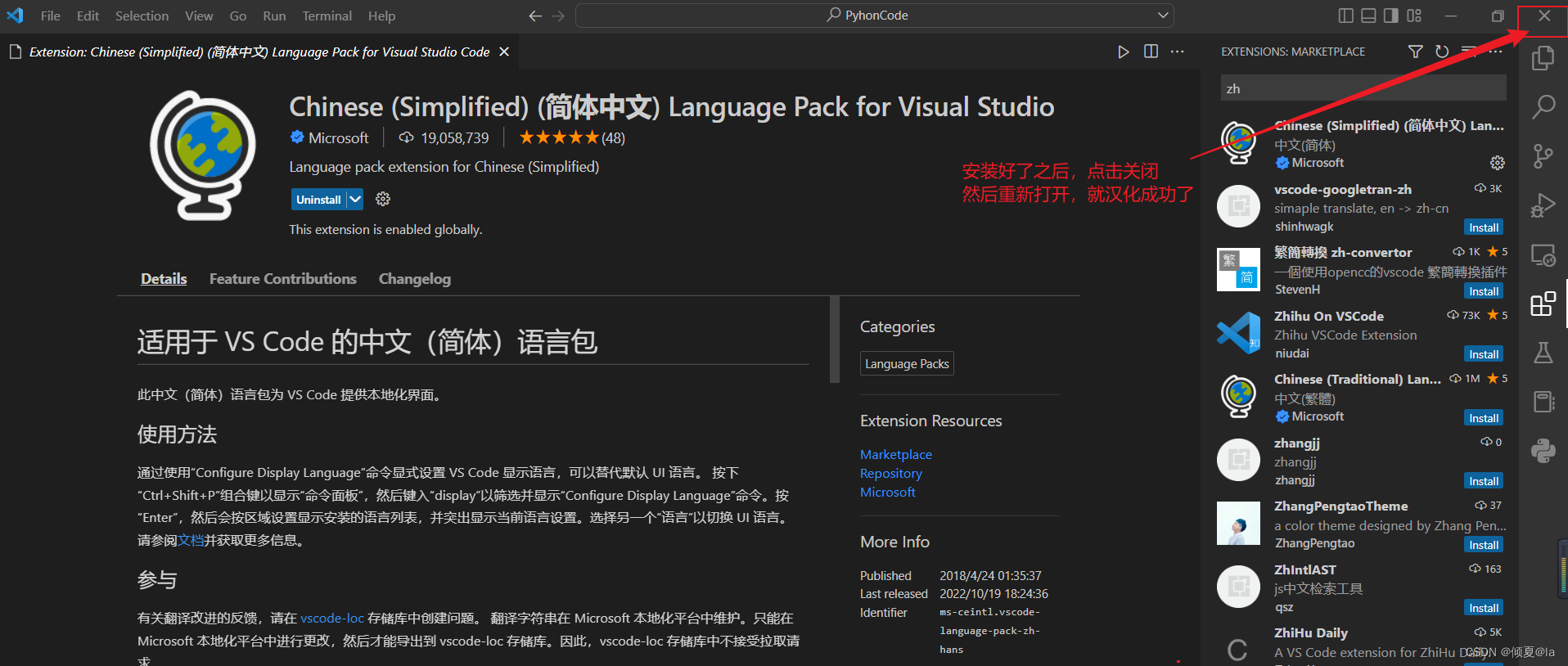Open the 文档 documentation link

click(191, 540)
